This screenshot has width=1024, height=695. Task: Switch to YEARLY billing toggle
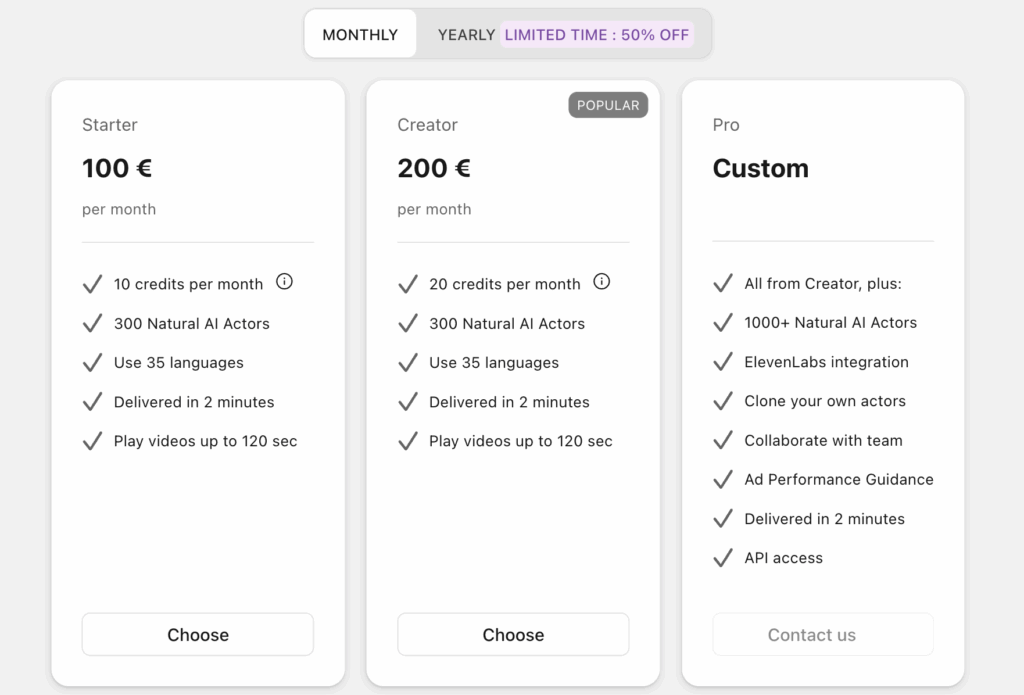pos(466,34)
